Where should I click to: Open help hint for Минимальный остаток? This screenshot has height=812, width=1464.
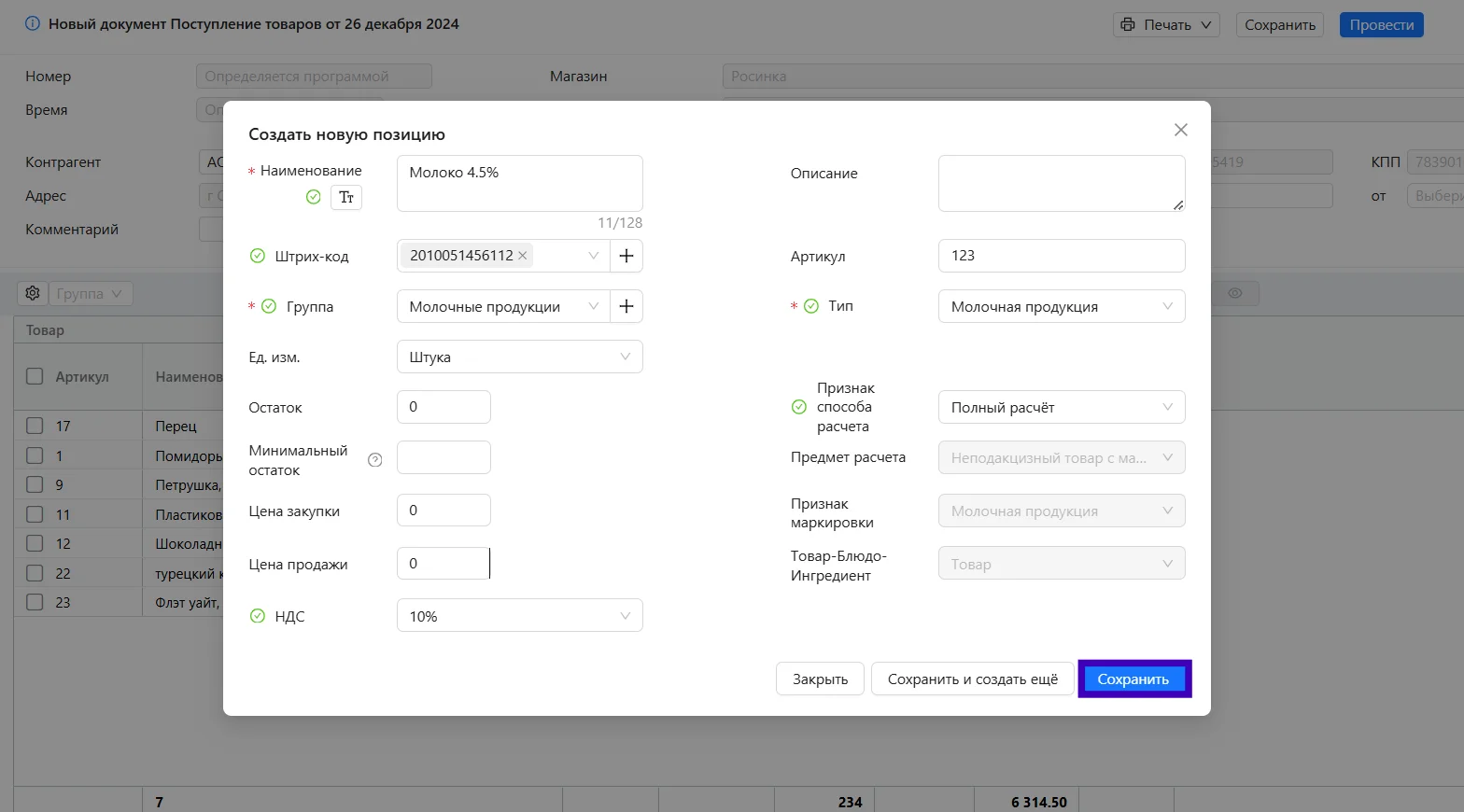point(375,460)
